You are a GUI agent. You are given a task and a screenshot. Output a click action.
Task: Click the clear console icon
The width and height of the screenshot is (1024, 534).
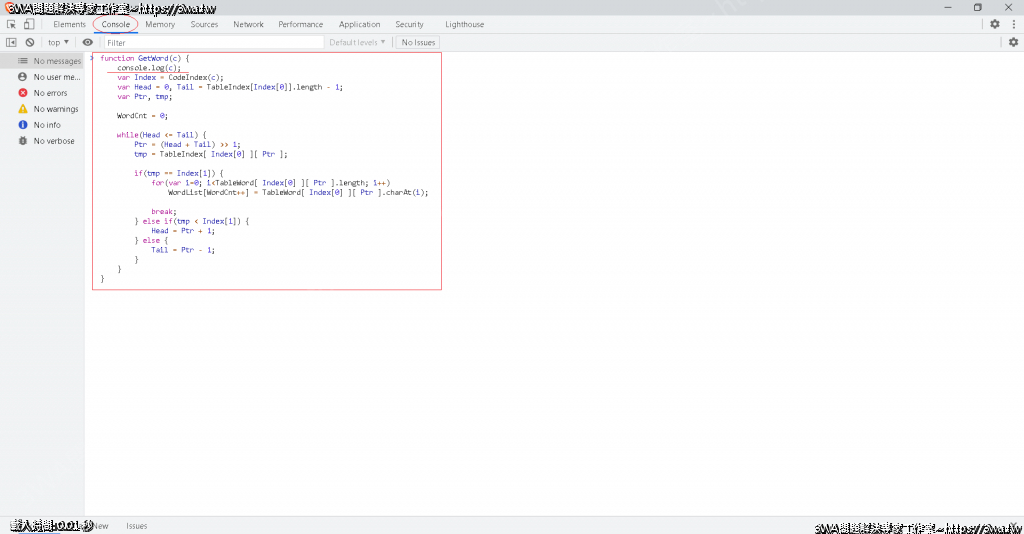point(29,42)
